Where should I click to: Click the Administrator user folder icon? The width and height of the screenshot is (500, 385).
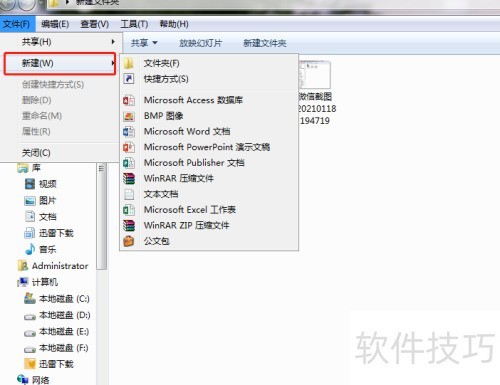pyautogui.click(x=23, y=266)
